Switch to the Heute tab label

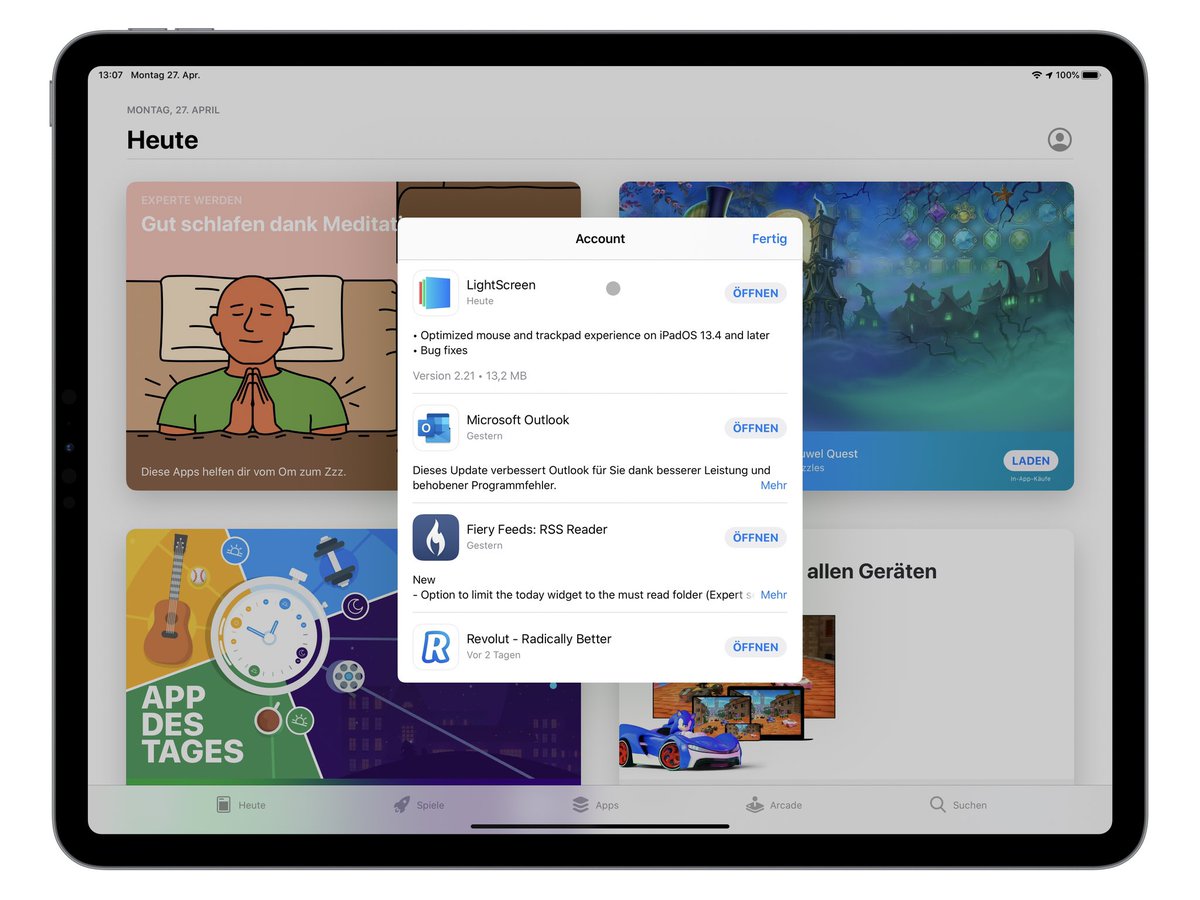point(252,805)
